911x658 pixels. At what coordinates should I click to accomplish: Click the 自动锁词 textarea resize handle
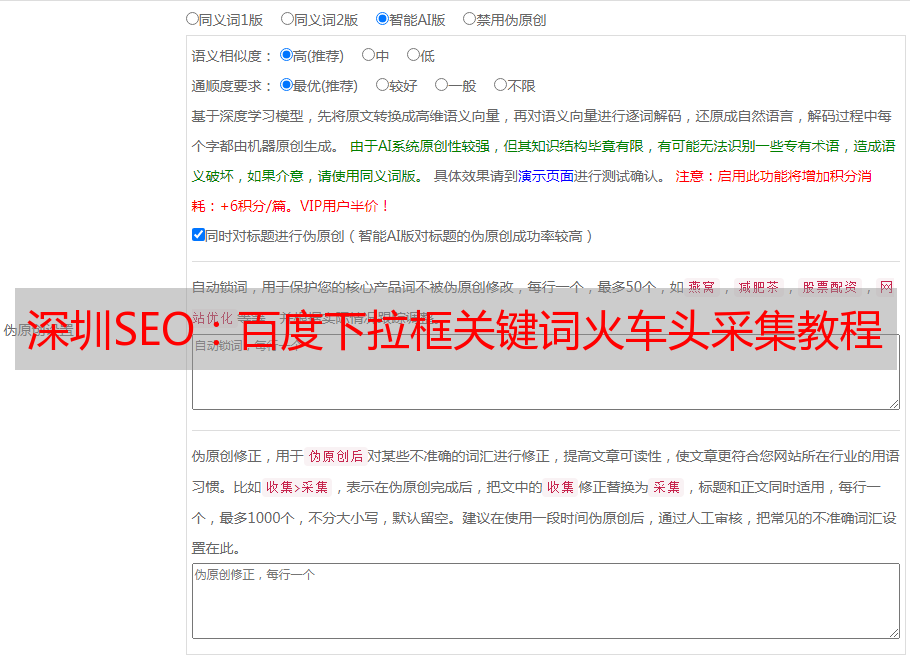click(892, 402)
